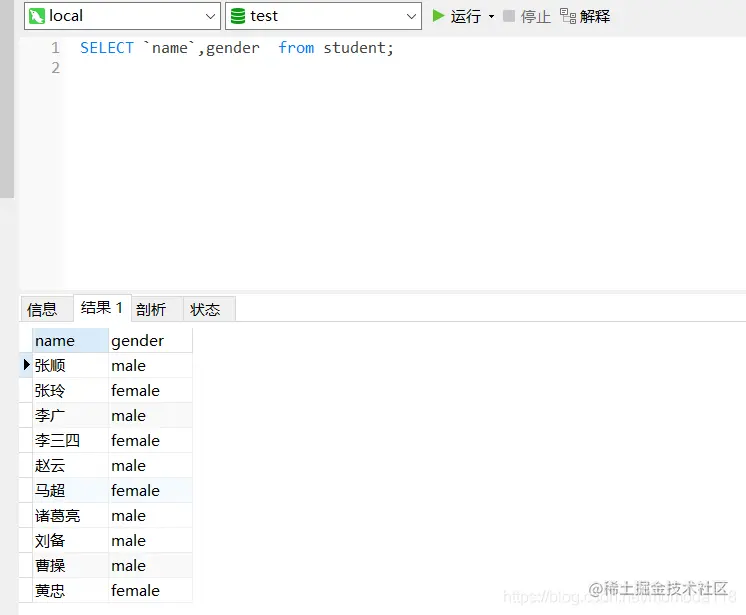
Task: Click the Explain (解释) icon
Action: [x=568, y=16]
